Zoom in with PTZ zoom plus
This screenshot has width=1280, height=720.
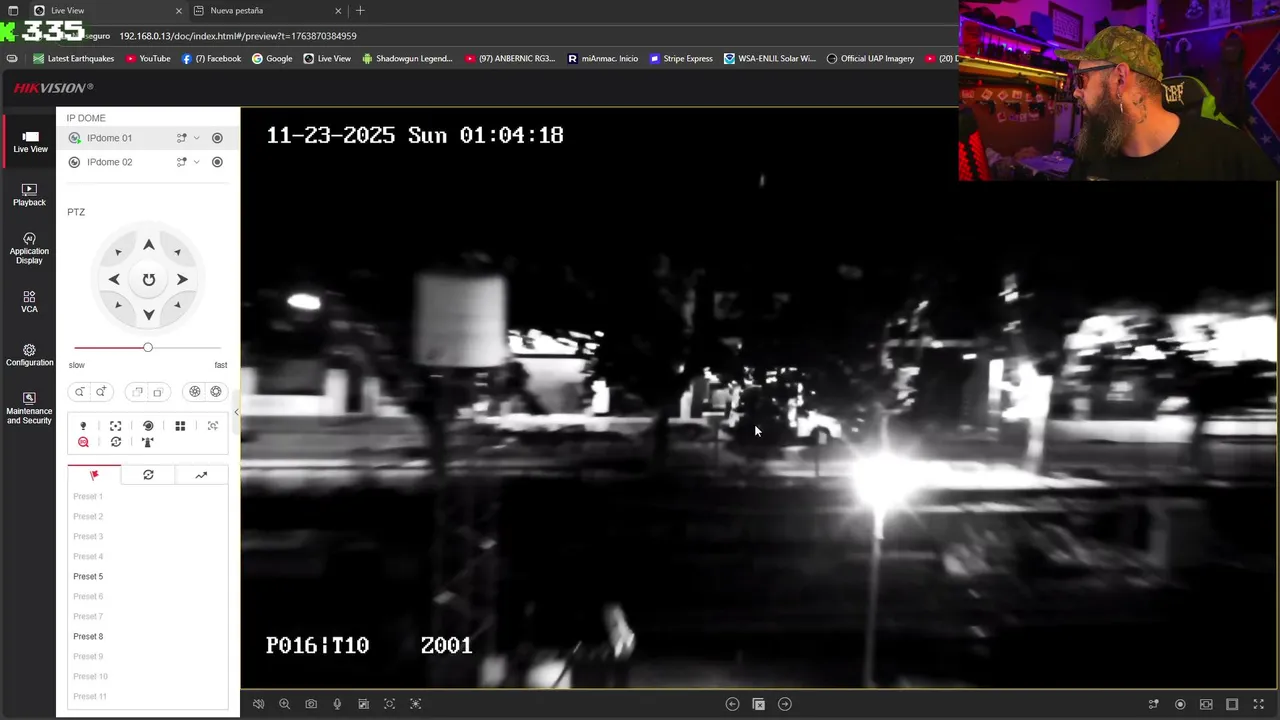click(101, 392)
